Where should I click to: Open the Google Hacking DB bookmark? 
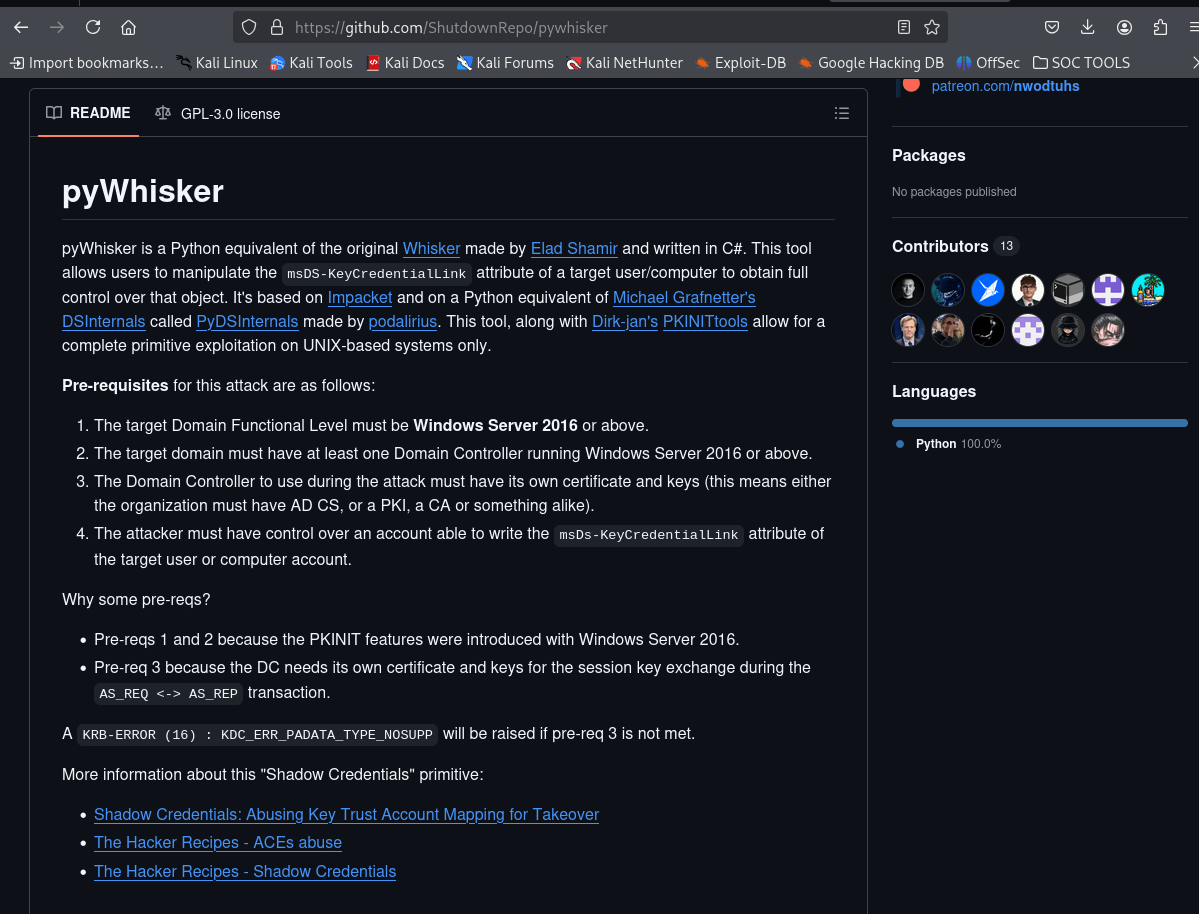[871, 63]
